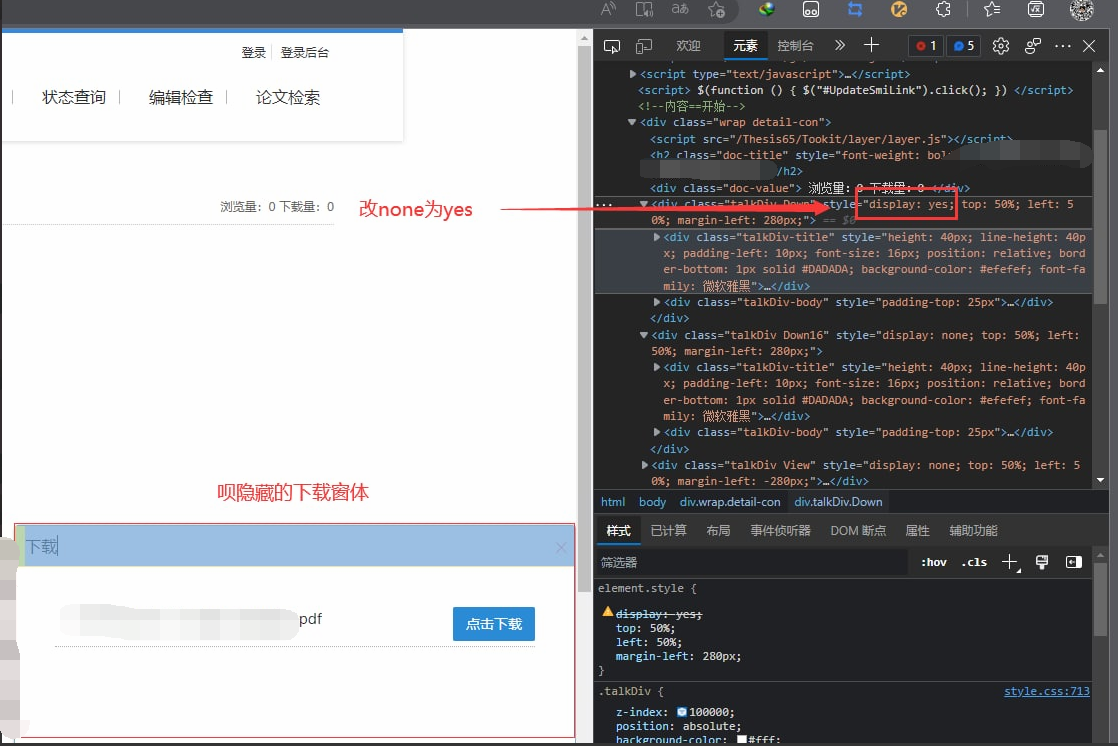Select the 样式 tab
The image size is (1118, 746).
pyautogui.click(x=618, y=531)
